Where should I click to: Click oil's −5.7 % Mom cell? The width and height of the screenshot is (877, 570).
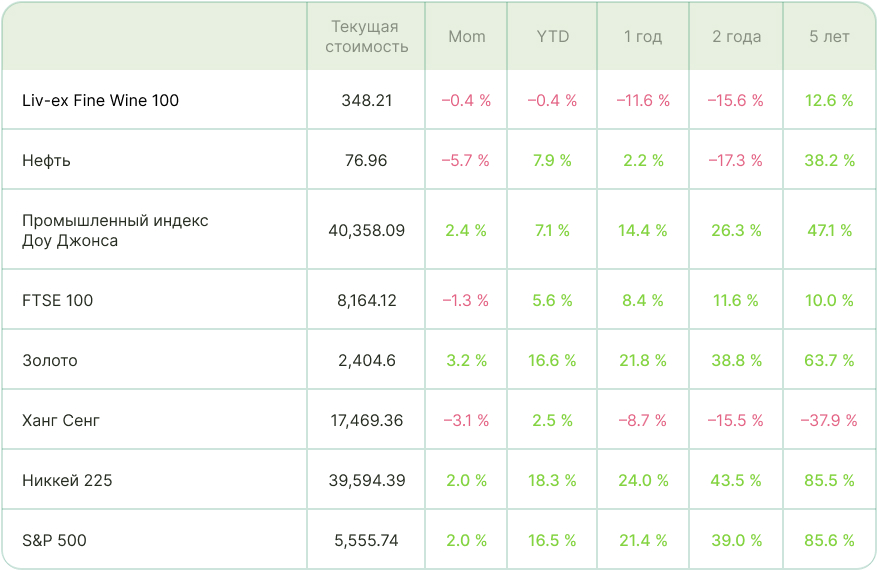[x=466, y=160]
